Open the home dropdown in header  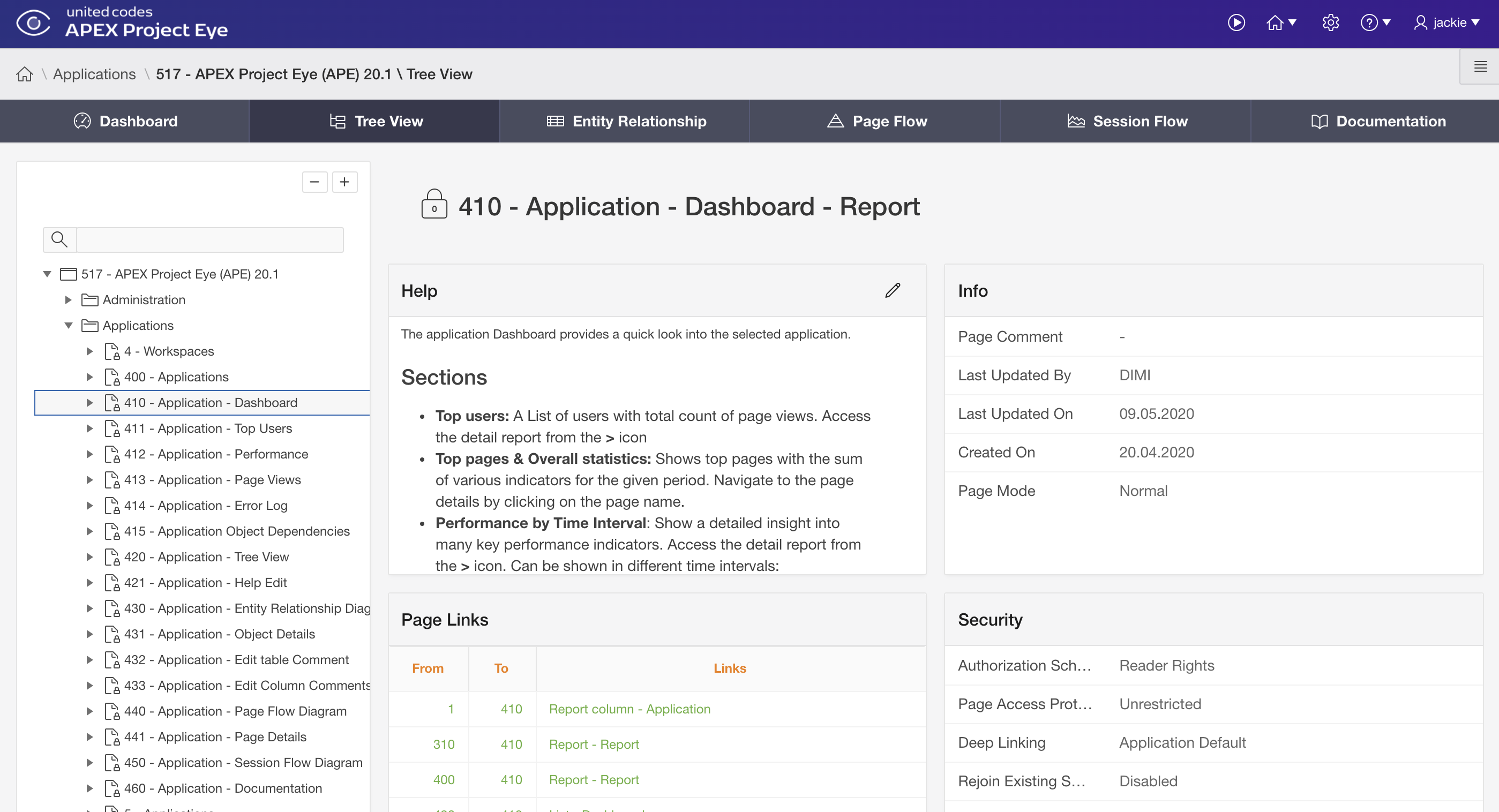1281,22
